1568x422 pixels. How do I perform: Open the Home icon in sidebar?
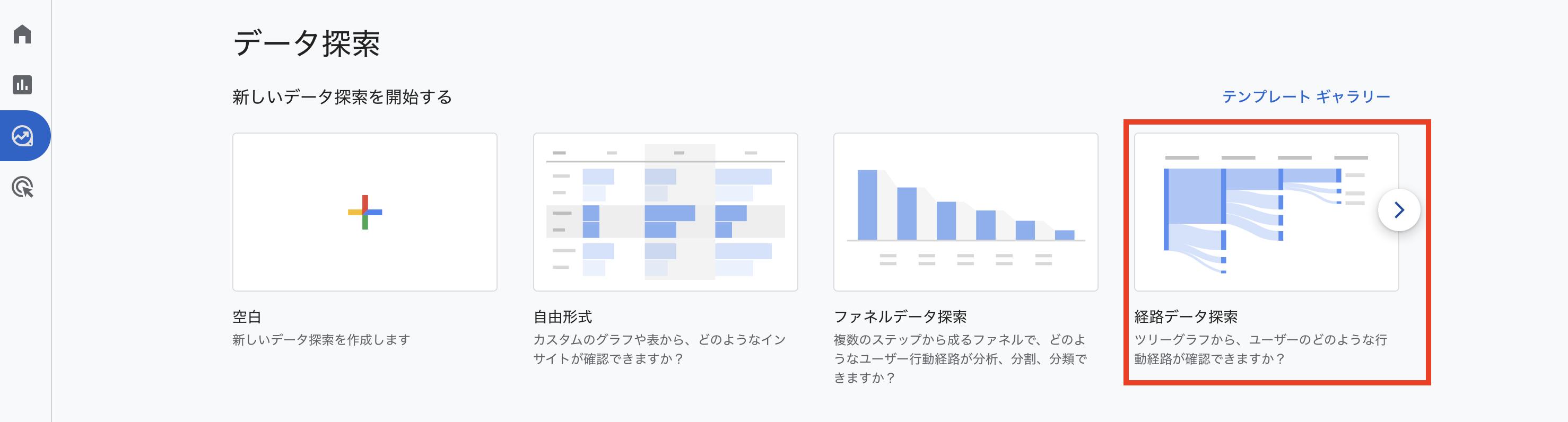click(x=22, y=34)
